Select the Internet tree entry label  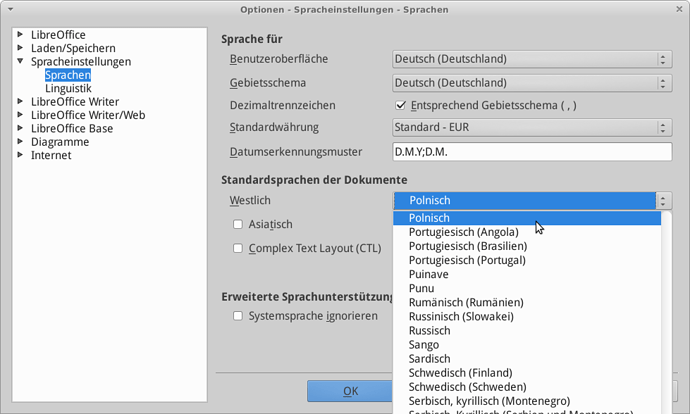pos(51,155)
